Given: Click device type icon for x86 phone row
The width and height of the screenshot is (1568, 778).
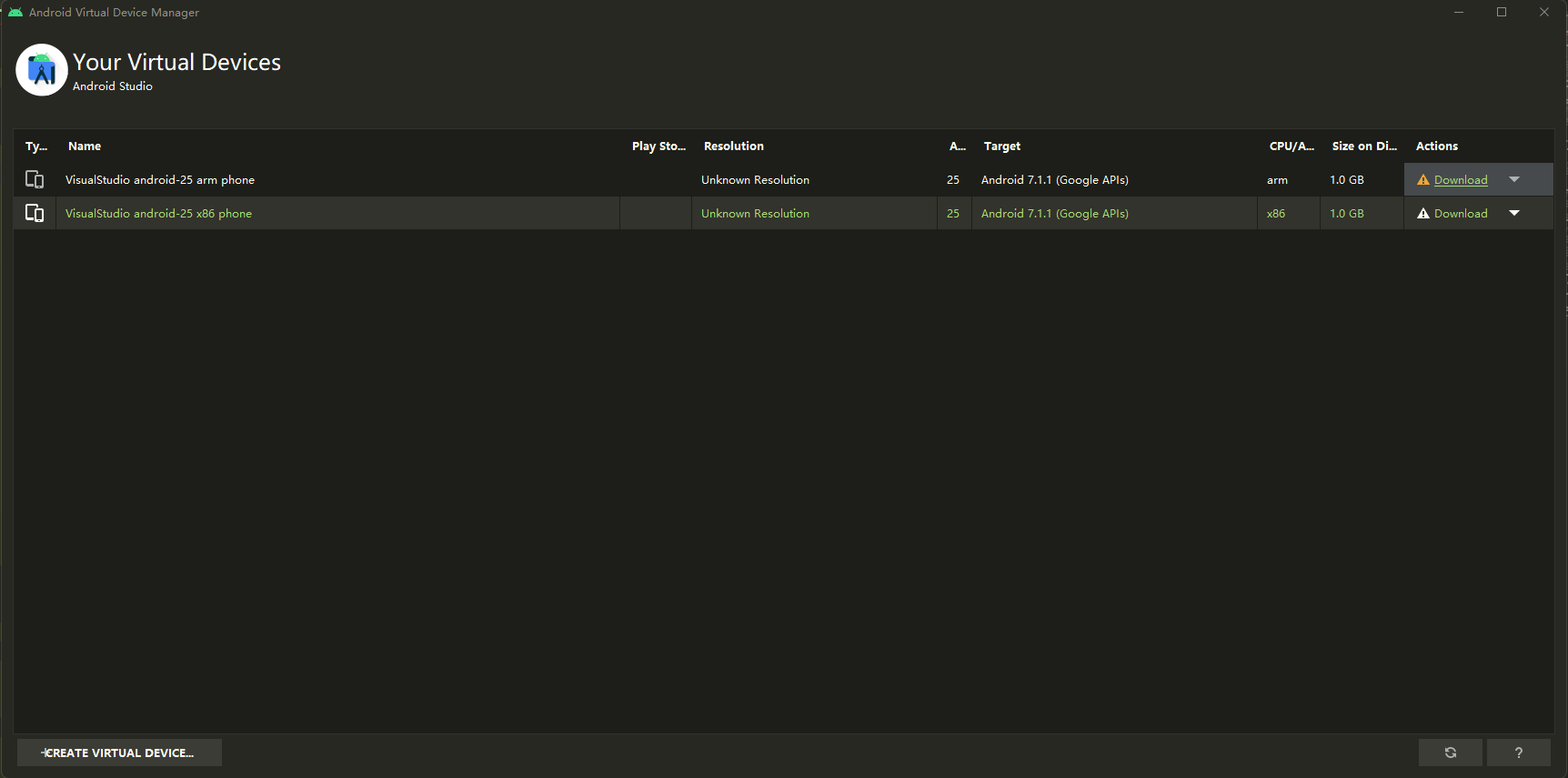Looking at the screenshot, I should tap(35, 213).
